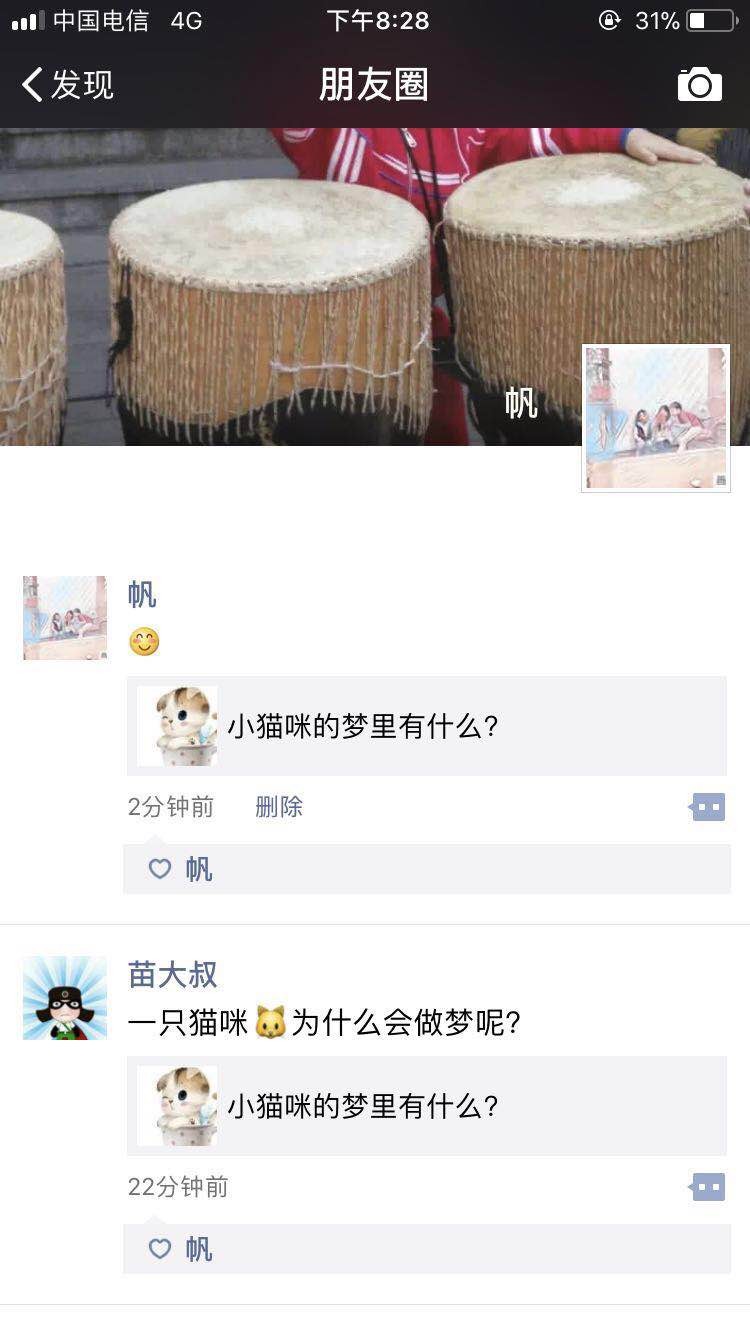
Task: Go back to 发现 with the back arrow
Action: pyautogui.click(x=67, y=85)
